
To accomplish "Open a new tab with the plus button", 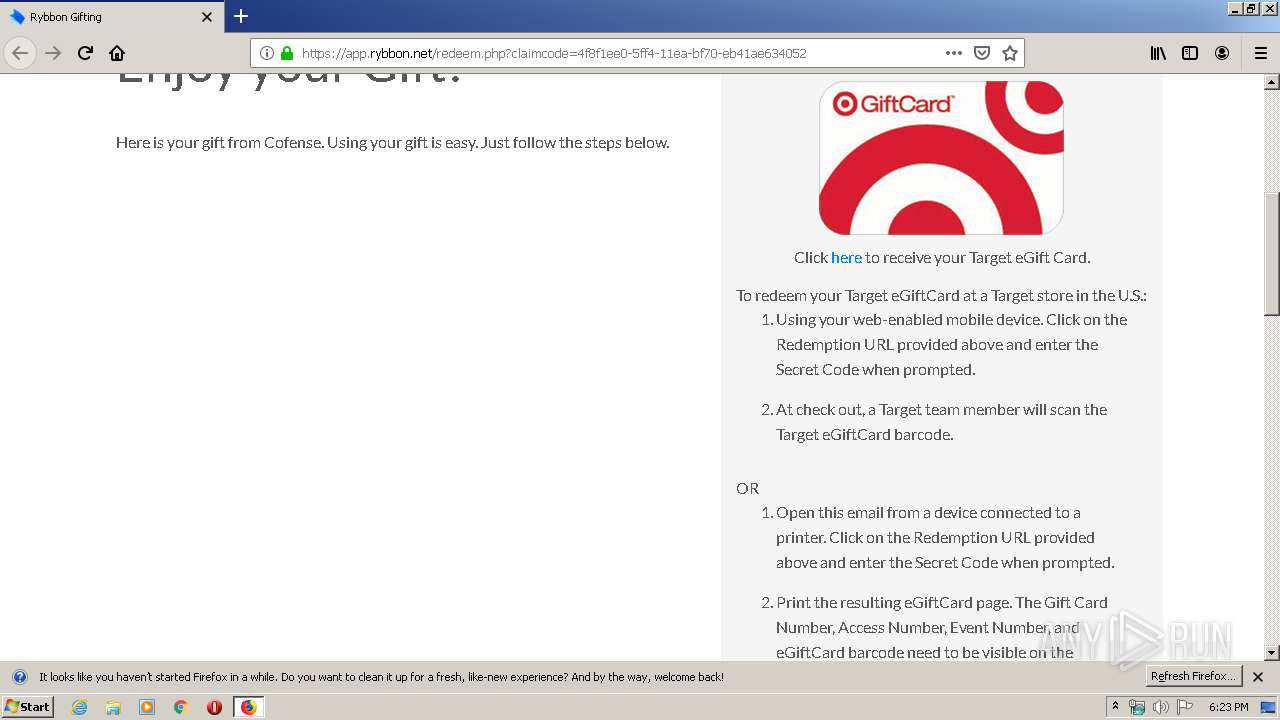I will [241, 16].
